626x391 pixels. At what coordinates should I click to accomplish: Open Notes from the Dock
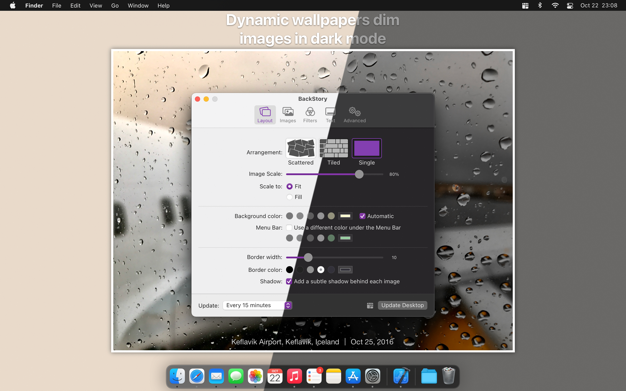coord(334,376)
